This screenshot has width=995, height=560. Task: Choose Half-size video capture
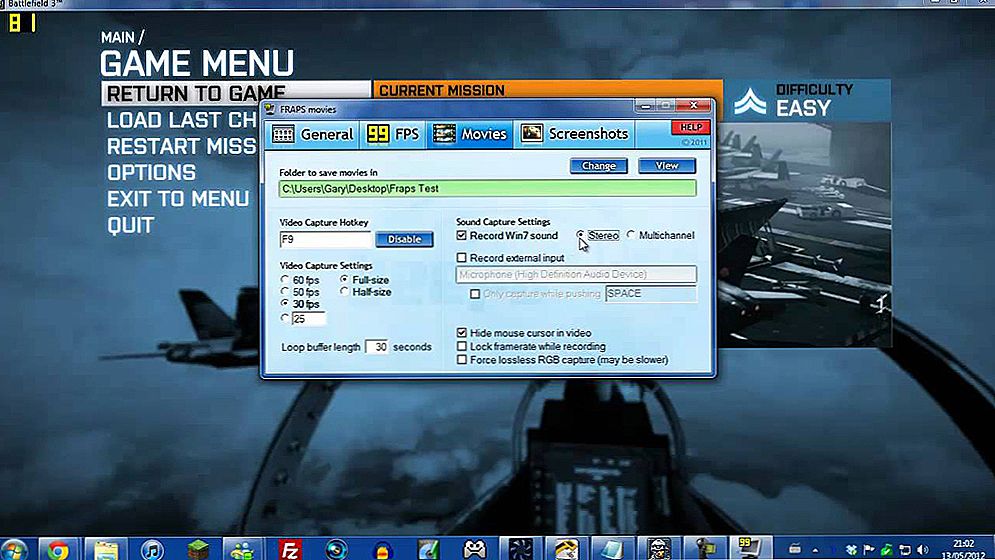coord(344,291)
